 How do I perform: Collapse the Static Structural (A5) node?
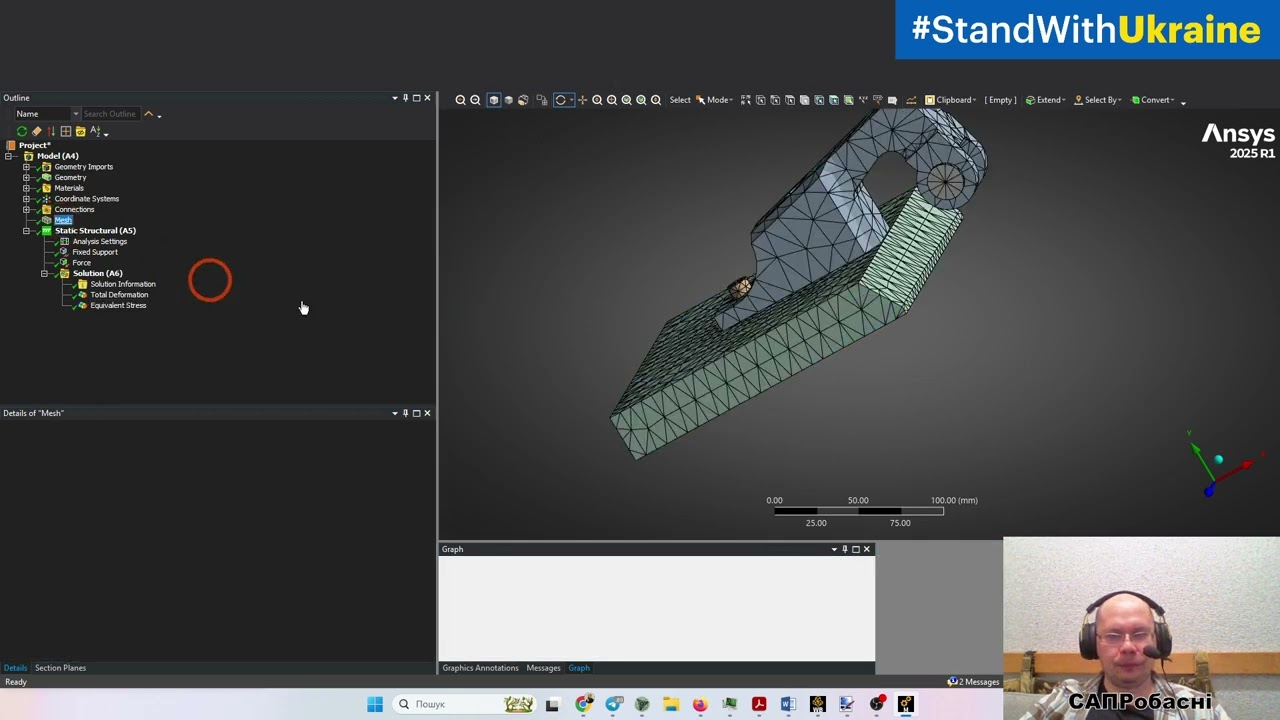point(26,231)
